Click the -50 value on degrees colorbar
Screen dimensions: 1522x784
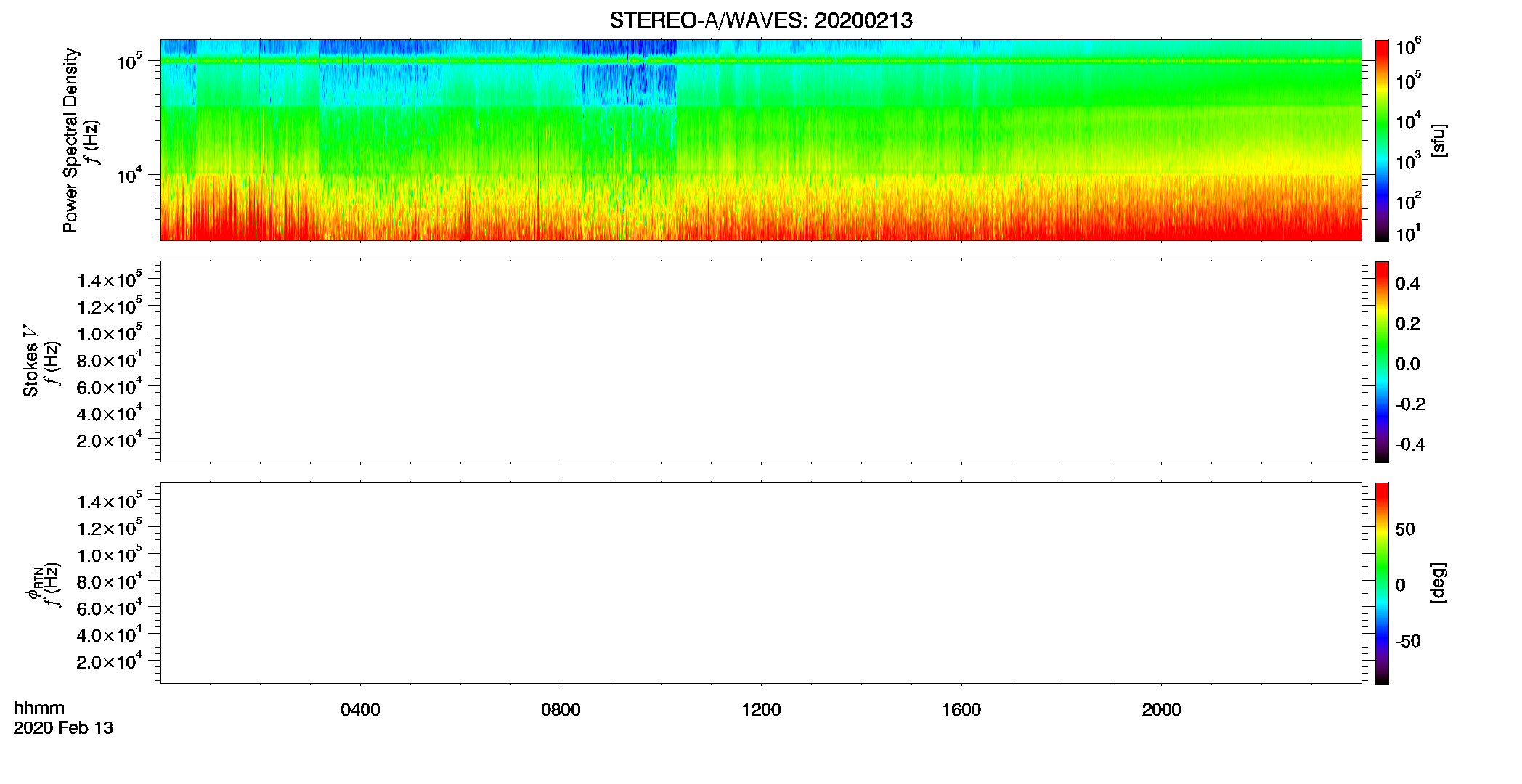[1408, 642]
